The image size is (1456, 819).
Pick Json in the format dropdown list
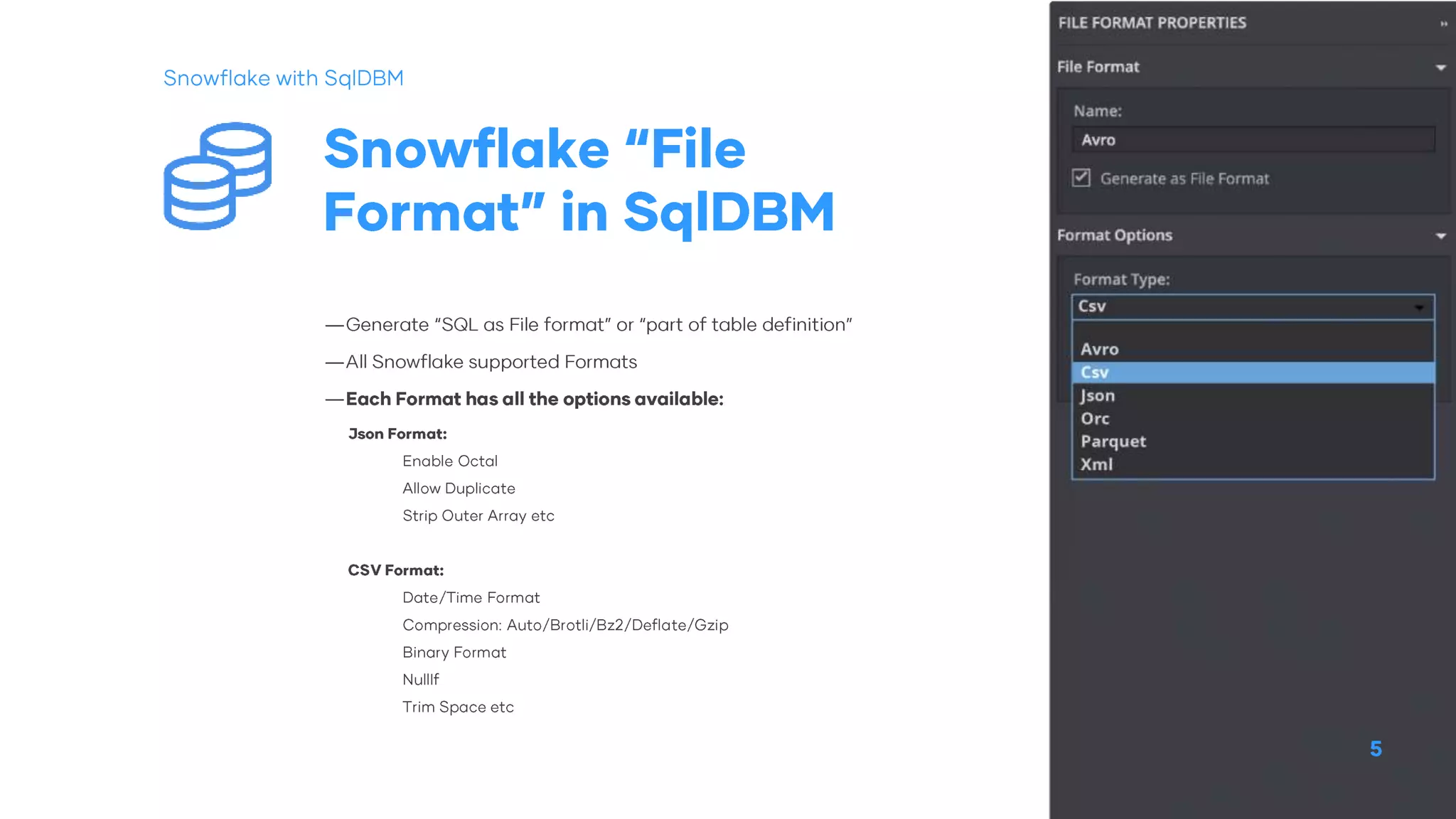point(1098,395)
